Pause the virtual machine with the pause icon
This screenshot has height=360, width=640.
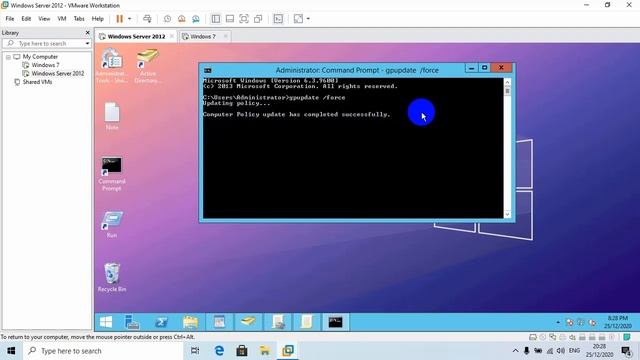point(120,19)
